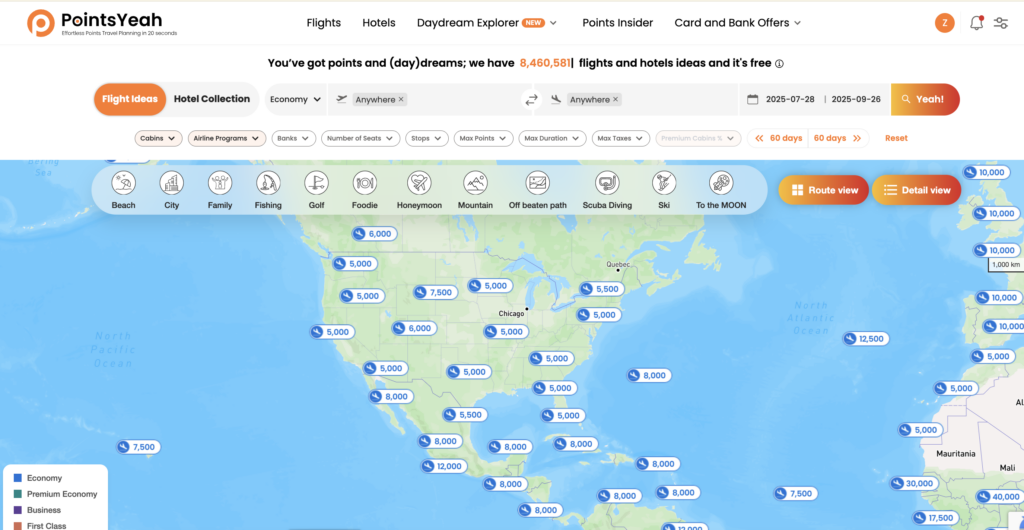Choose the Family category icon

220,183
